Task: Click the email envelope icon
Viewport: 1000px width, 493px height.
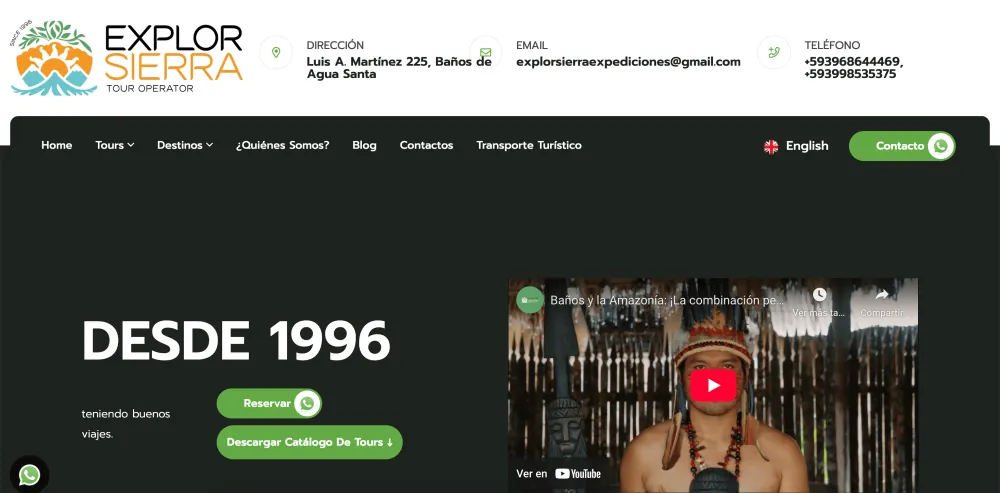Action: pos(485,52)
